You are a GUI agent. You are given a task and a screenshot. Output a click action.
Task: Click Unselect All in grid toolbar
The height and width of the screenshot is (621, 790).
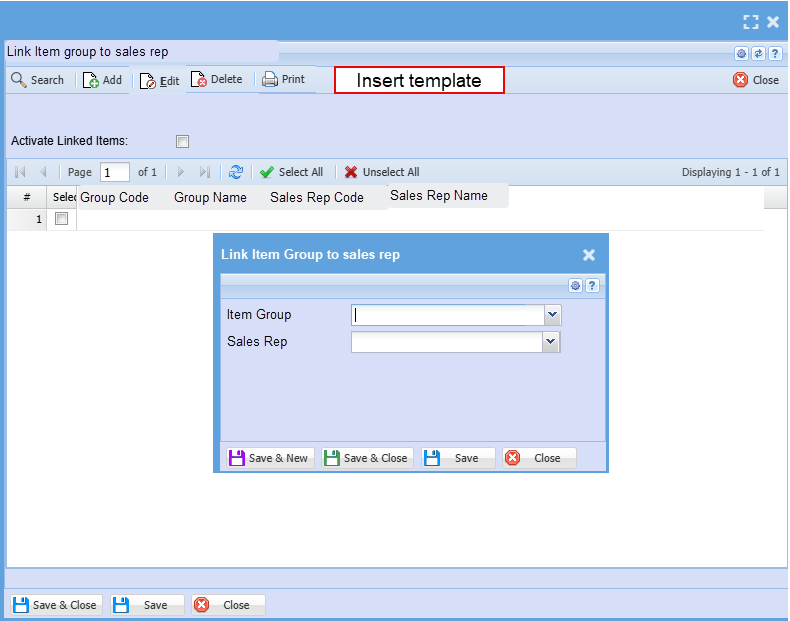point(381,172)
